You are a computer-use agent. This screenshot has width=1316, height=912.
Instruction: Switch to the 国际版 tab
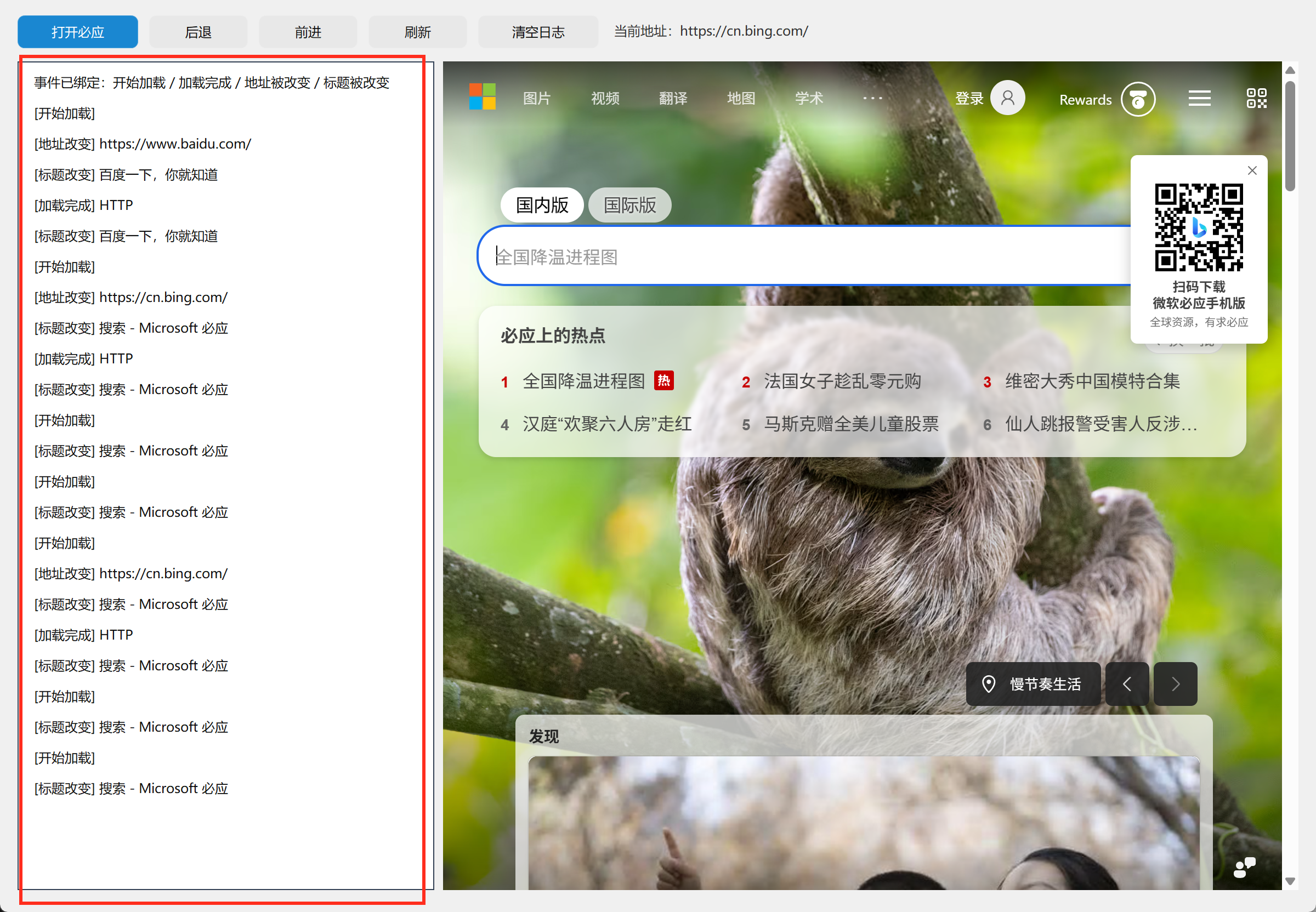[629, 205]
